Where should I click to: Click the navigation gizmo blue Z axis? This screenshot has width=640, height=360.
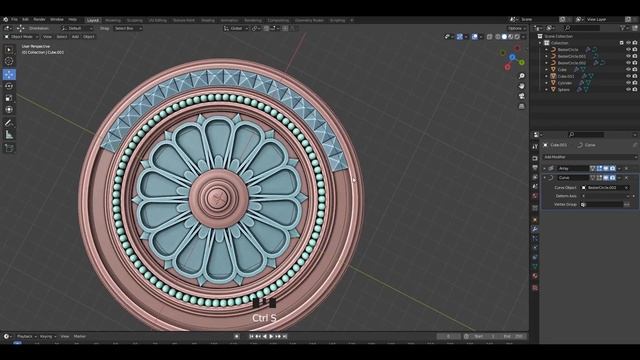[x=512, y=58]
